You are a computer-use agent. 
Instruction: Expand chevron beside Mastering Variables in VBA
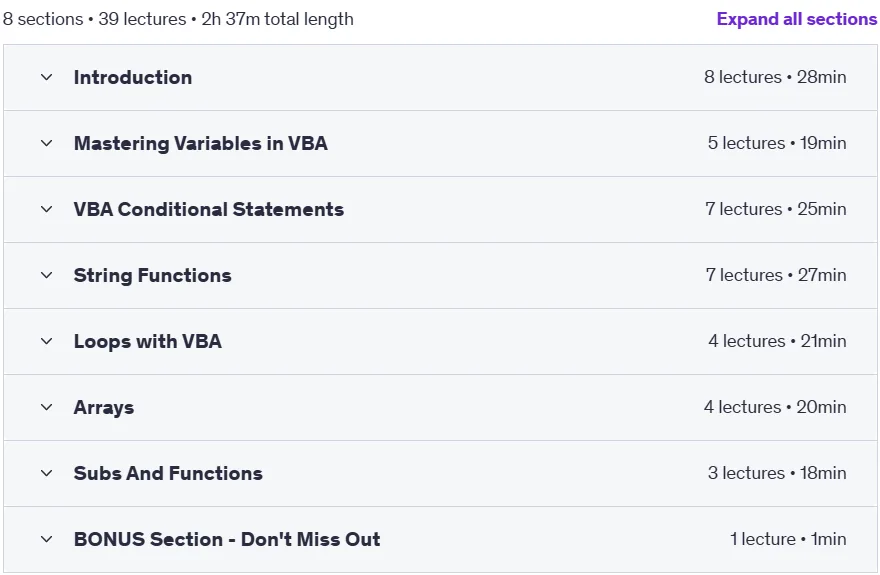[x=47, y=144]
